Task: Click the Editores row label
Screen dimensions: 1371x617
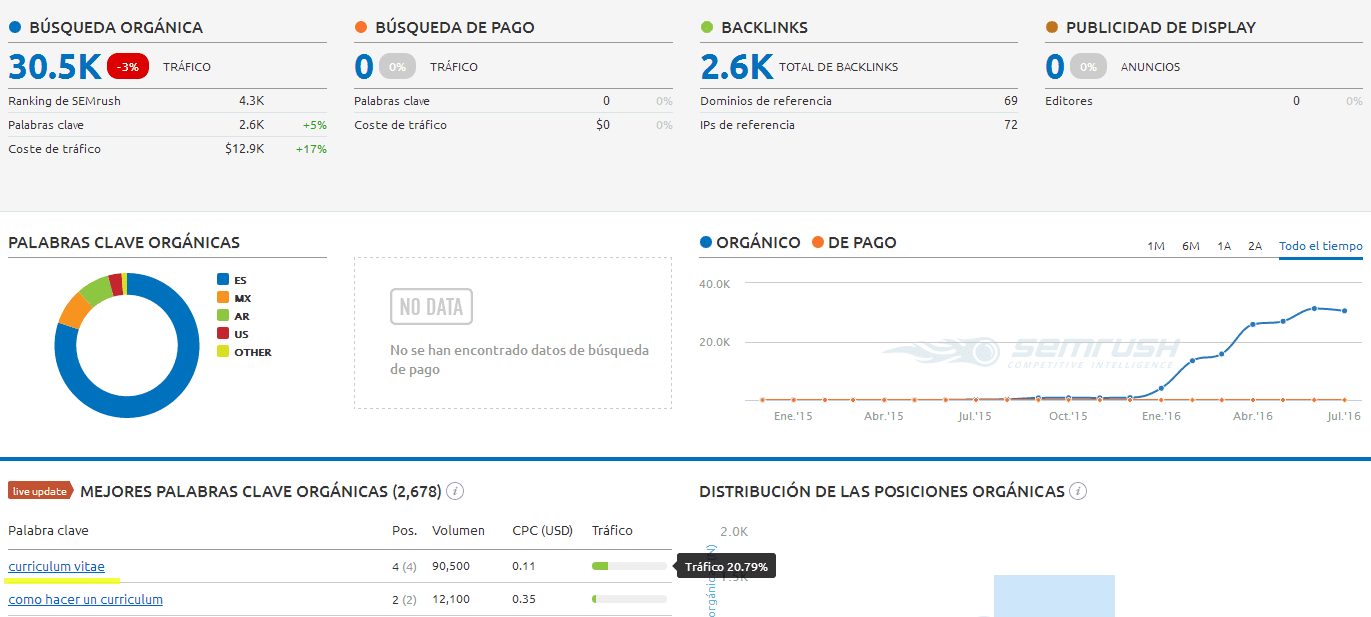Action: pos(1069,101)
